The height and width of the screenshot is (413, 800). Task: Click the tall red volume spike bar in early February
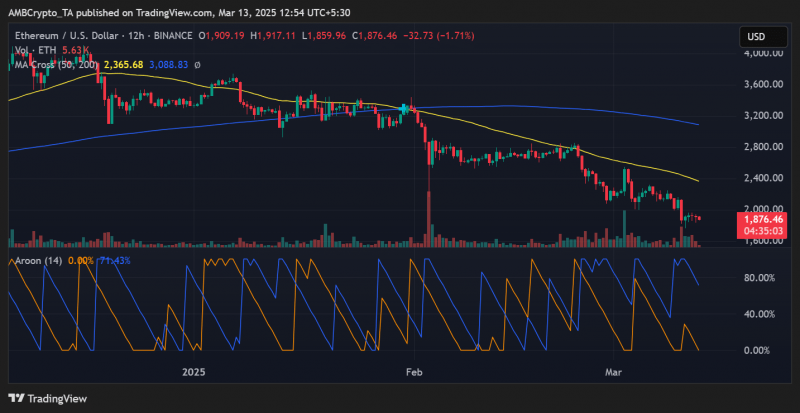click(x=428, y=220)
